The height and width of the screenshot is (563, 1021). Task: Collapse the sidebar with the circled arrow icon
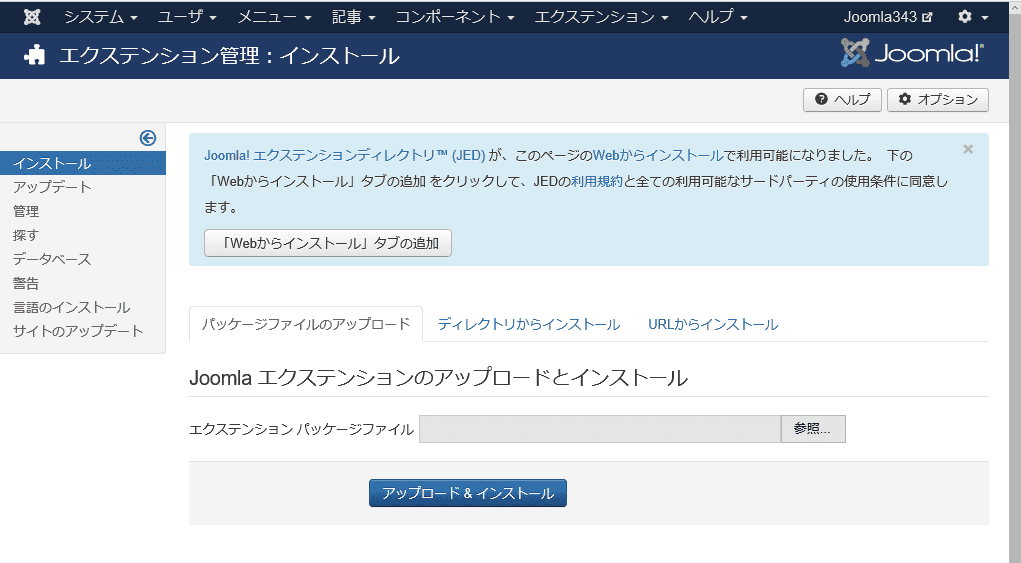[148, 138]
